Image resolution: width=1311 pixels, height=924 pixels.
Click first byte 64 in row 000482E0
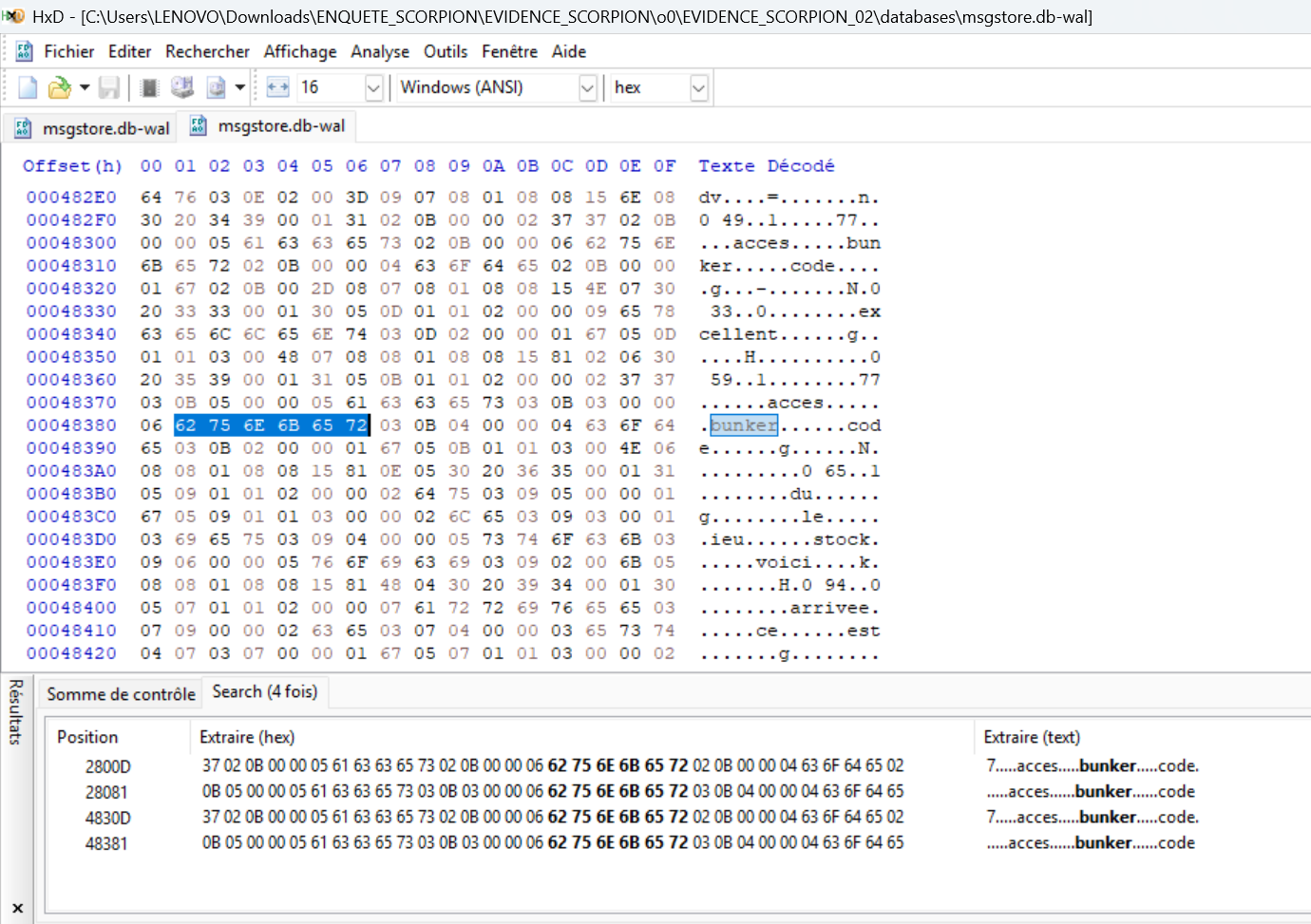pos(151,198)
